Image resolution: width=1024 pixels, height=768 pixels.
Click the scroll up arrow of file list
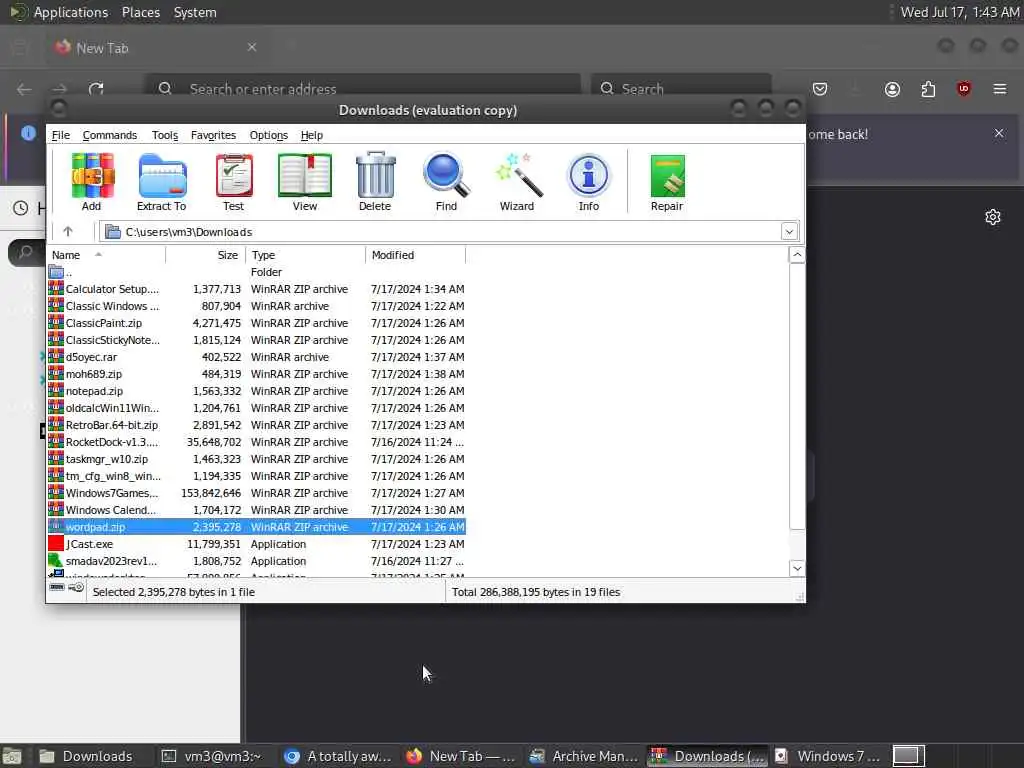pos(797,255)
